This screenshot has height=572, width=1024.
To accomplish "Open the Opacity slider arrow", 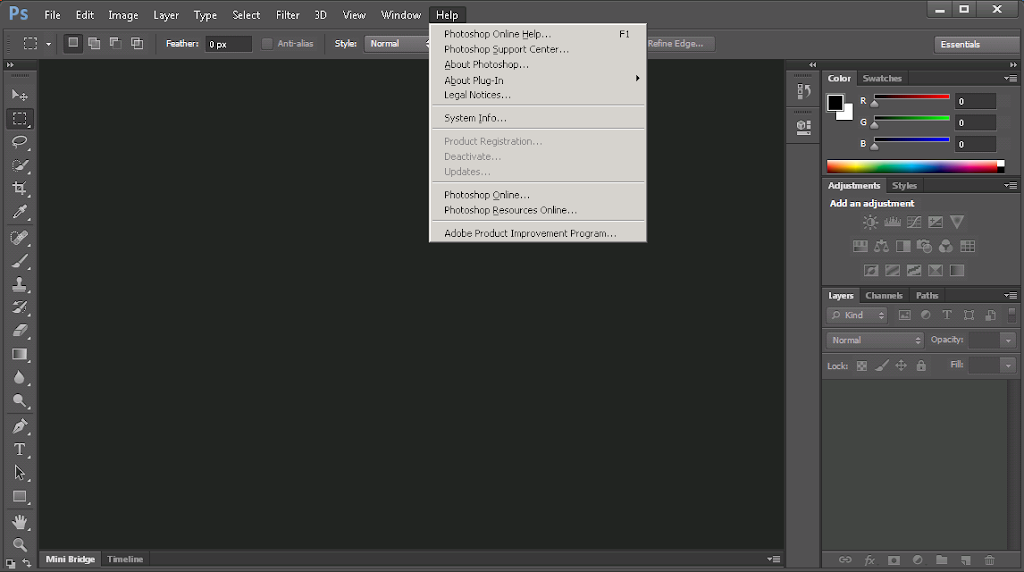I will pos(1008,340).
